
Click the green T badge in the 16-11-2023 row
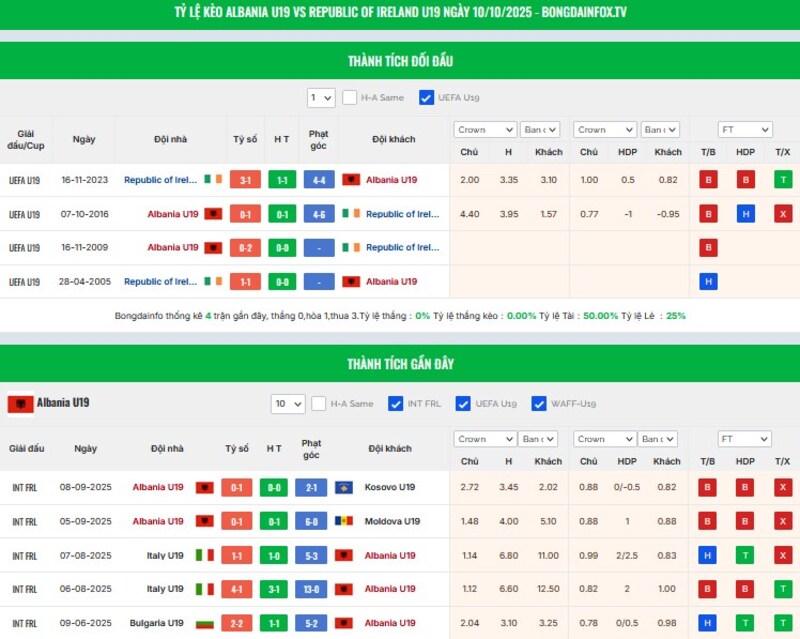pos(782,180)
